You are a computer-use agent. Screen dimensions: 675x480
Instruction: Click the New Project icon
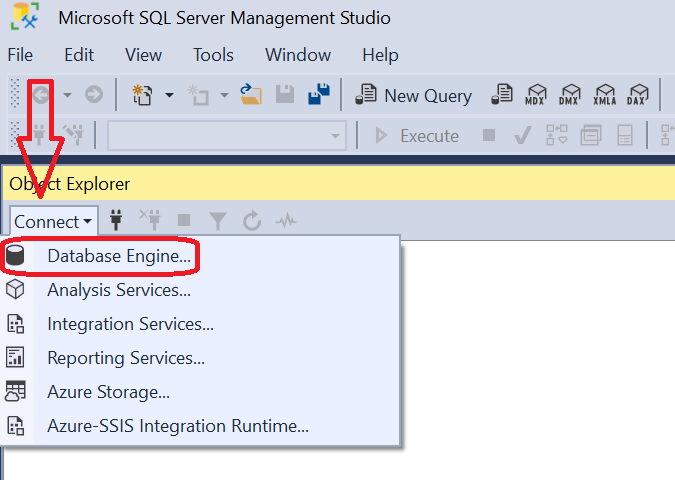coord(142,94)
